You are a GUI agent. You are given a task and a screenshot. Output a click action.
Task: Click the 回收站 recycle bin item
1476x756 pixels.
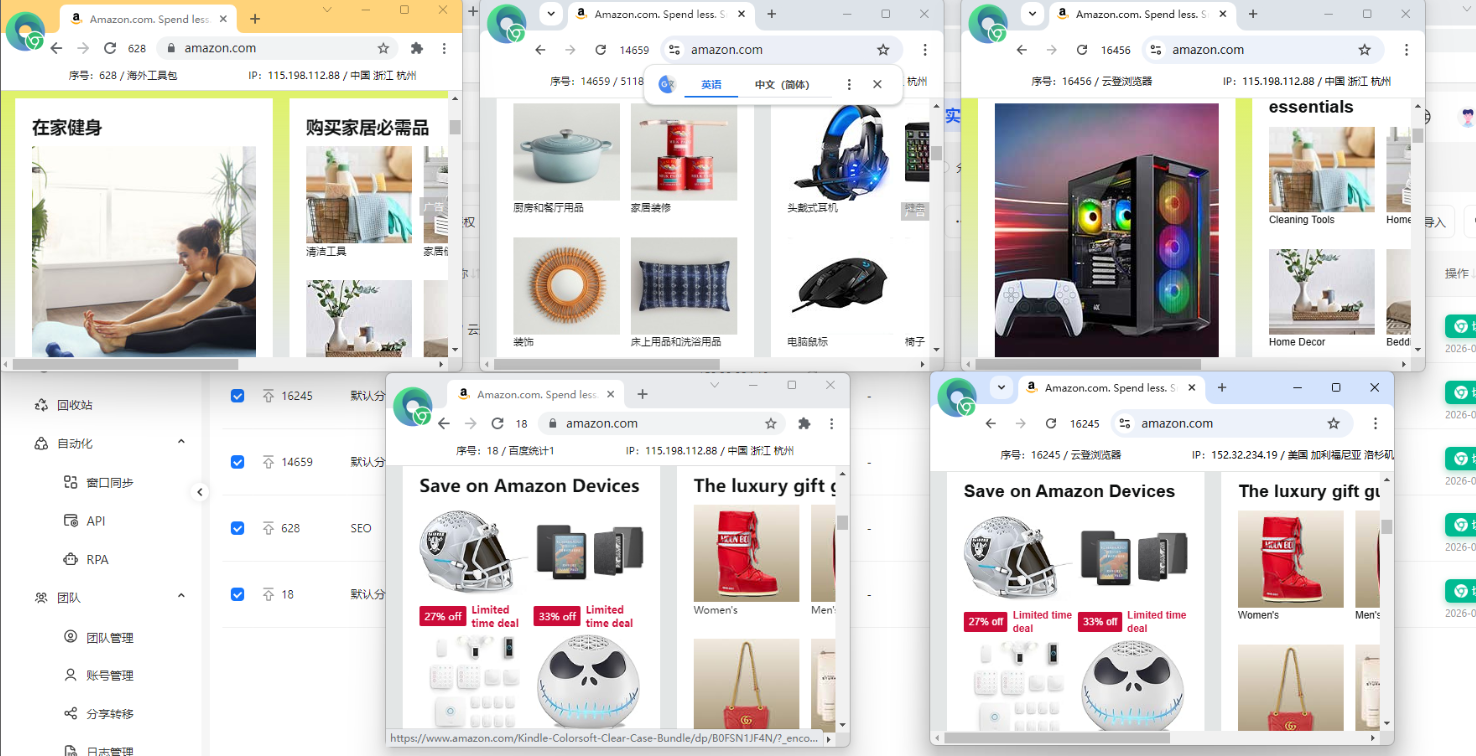coord(76,405)
